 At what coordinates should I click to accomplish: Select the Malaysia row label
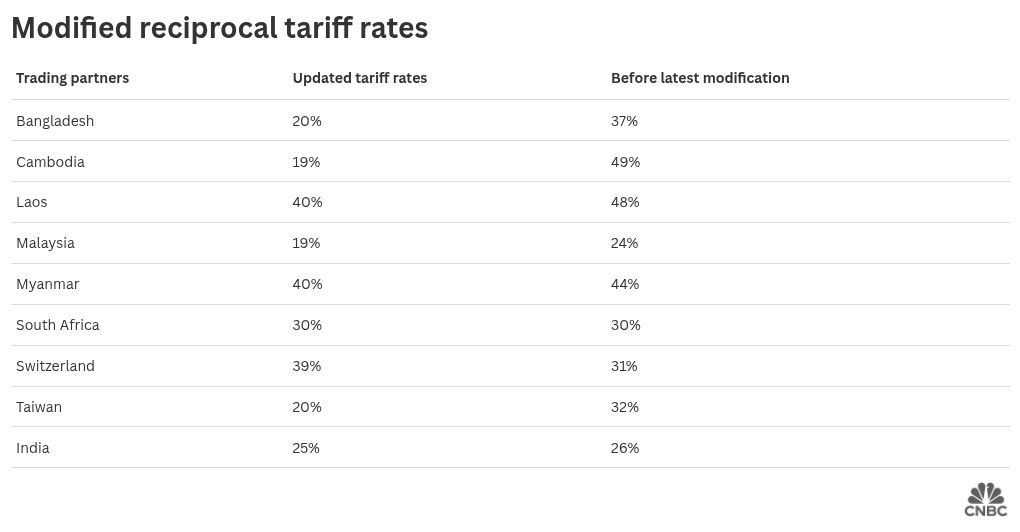coord(45,243)
